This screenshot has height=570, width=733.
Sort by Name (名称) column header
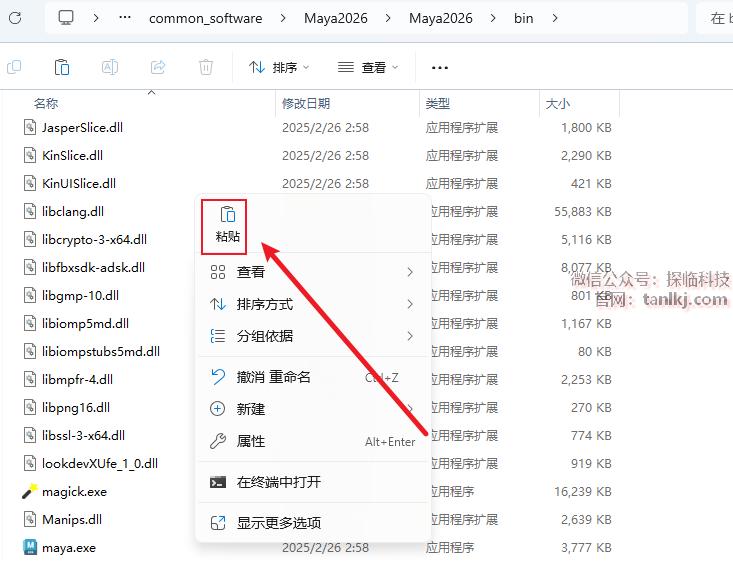pyautogui.click(x=46, y=103)
